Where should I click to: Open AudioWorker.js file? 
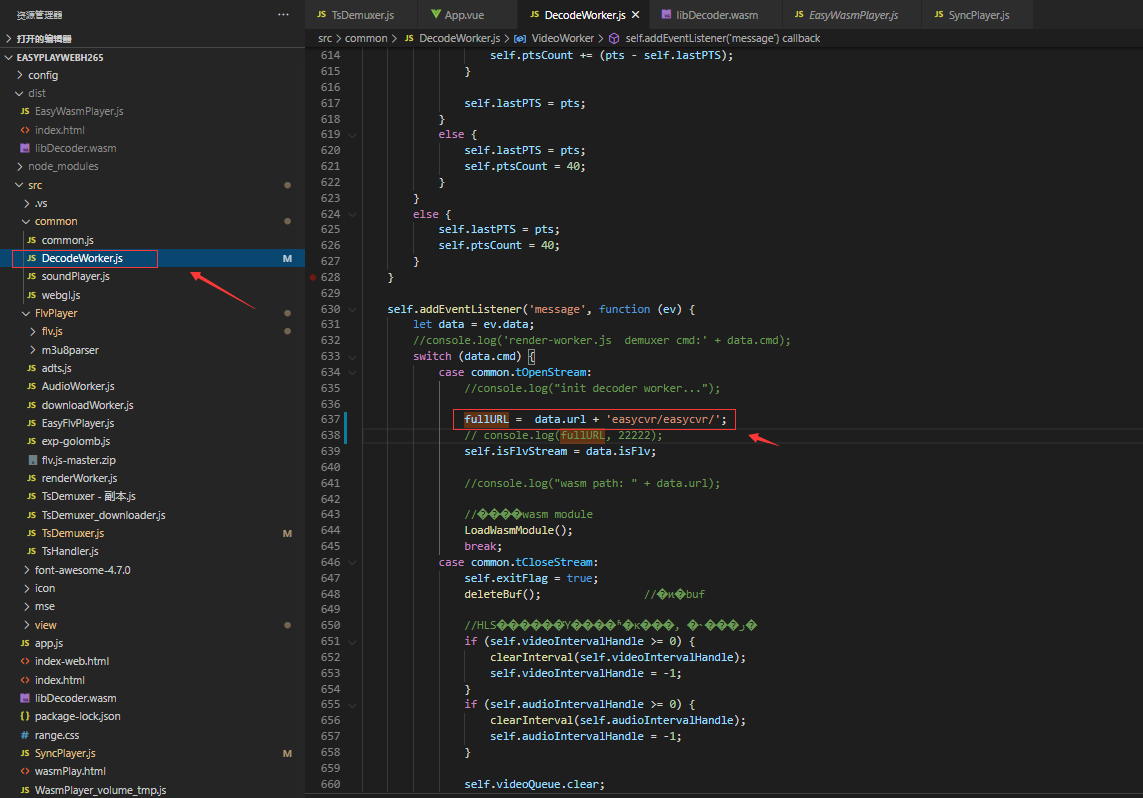coord(152,386)
